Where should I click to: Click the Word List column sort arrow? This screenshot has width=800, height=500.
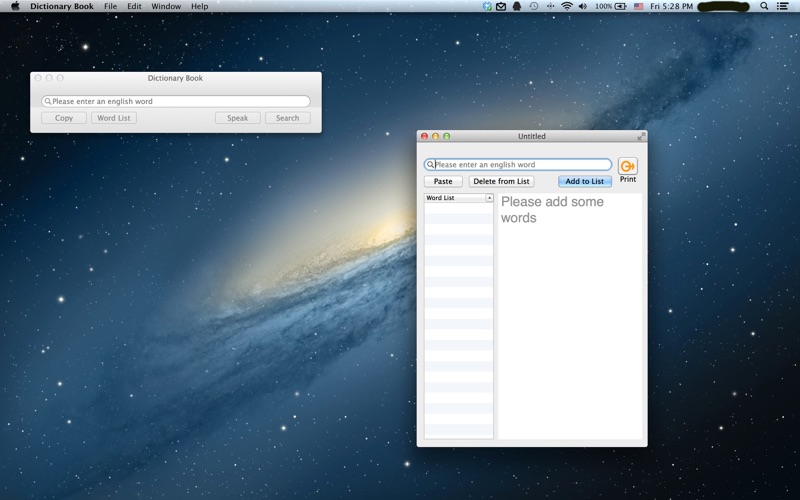tap(489, 198)
